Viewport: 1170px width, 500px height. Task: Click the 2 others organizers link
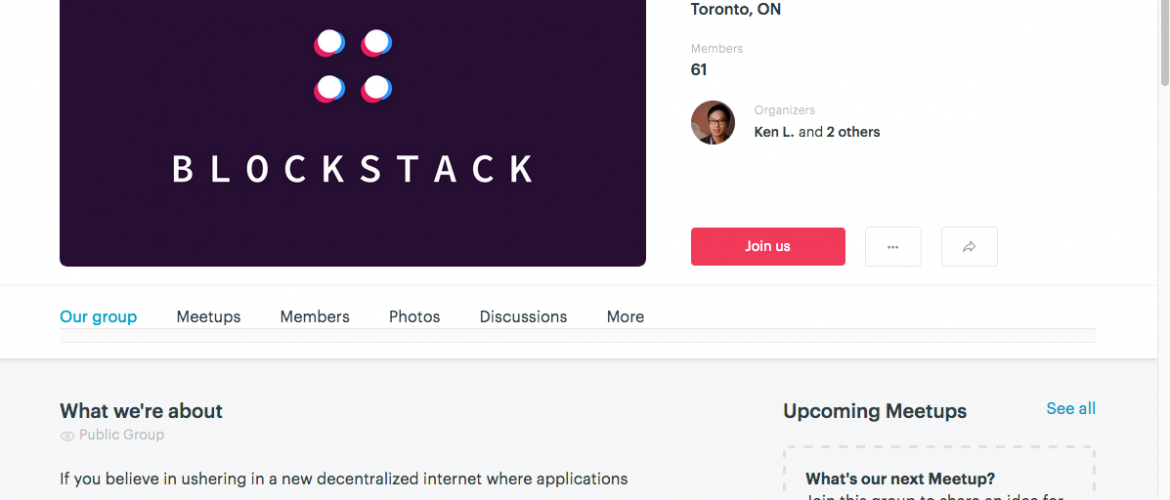point(853,132)
